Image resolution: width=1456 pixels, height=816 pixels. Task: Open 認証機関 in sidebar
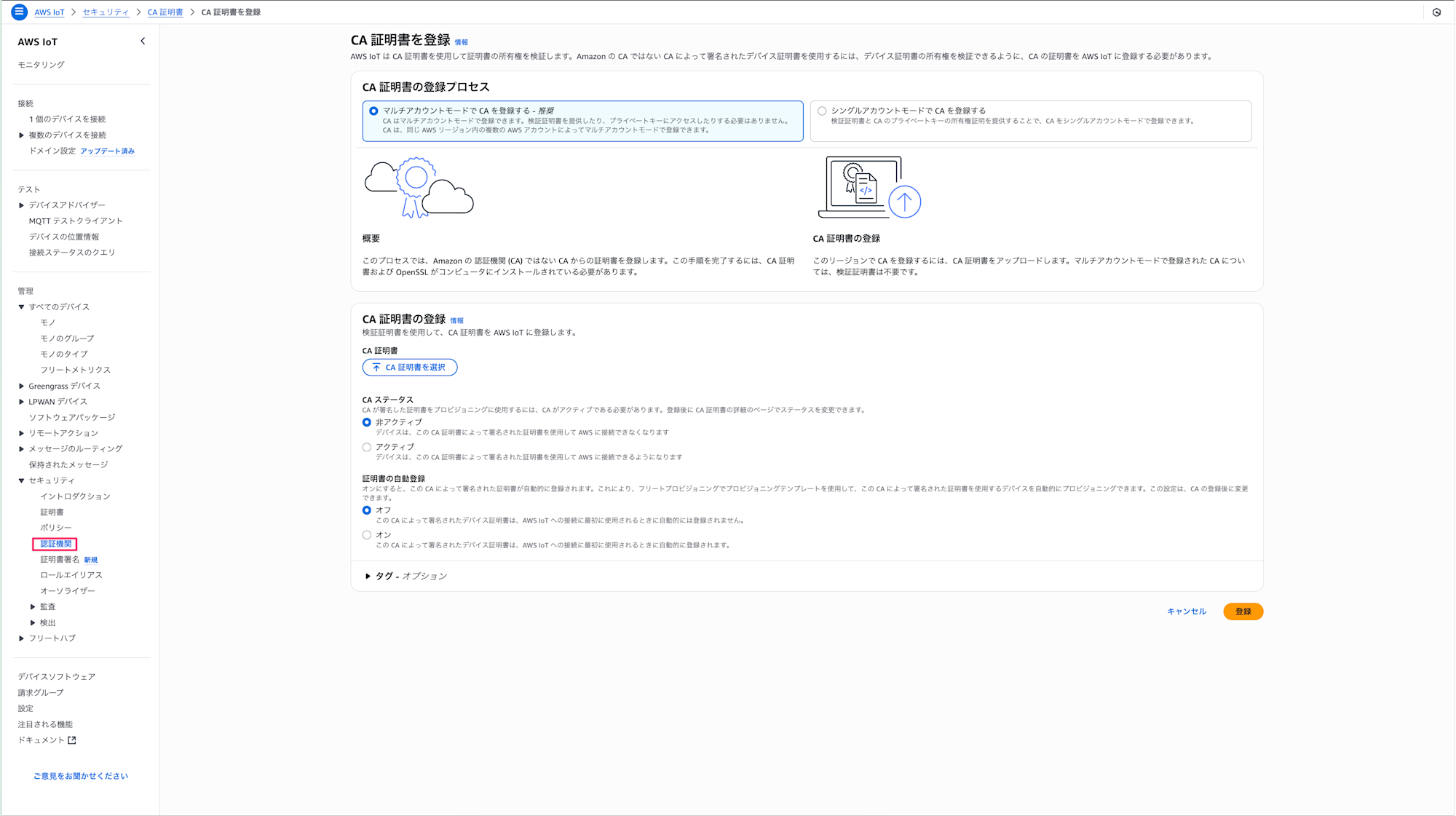55,544
